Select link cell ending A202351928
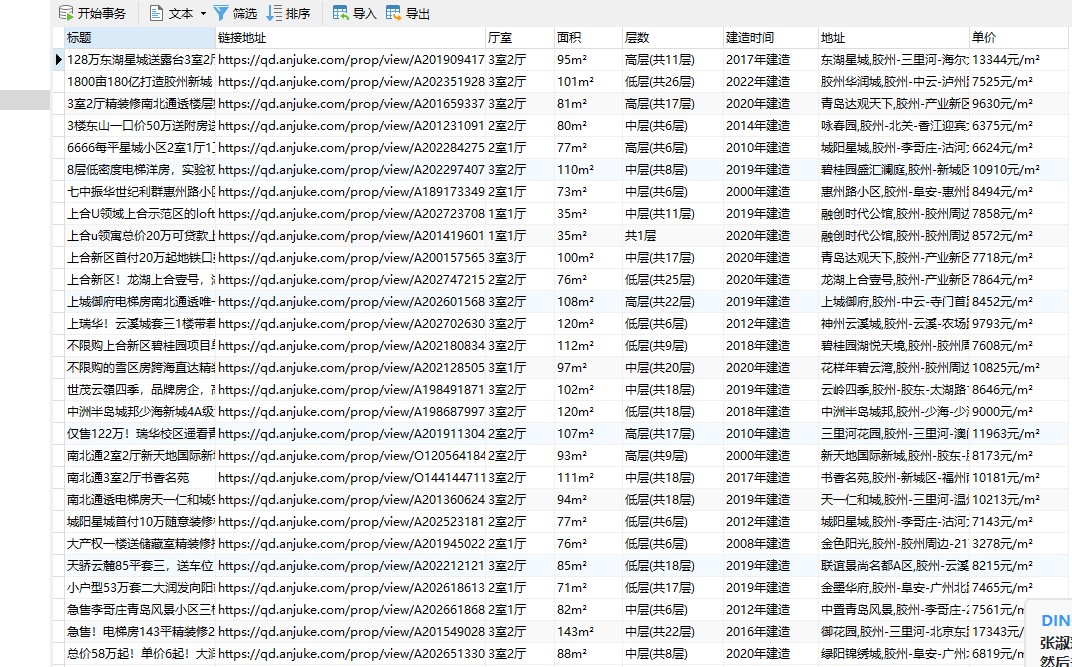Screen dimensions: 1072x667 [x=351, y=81]
